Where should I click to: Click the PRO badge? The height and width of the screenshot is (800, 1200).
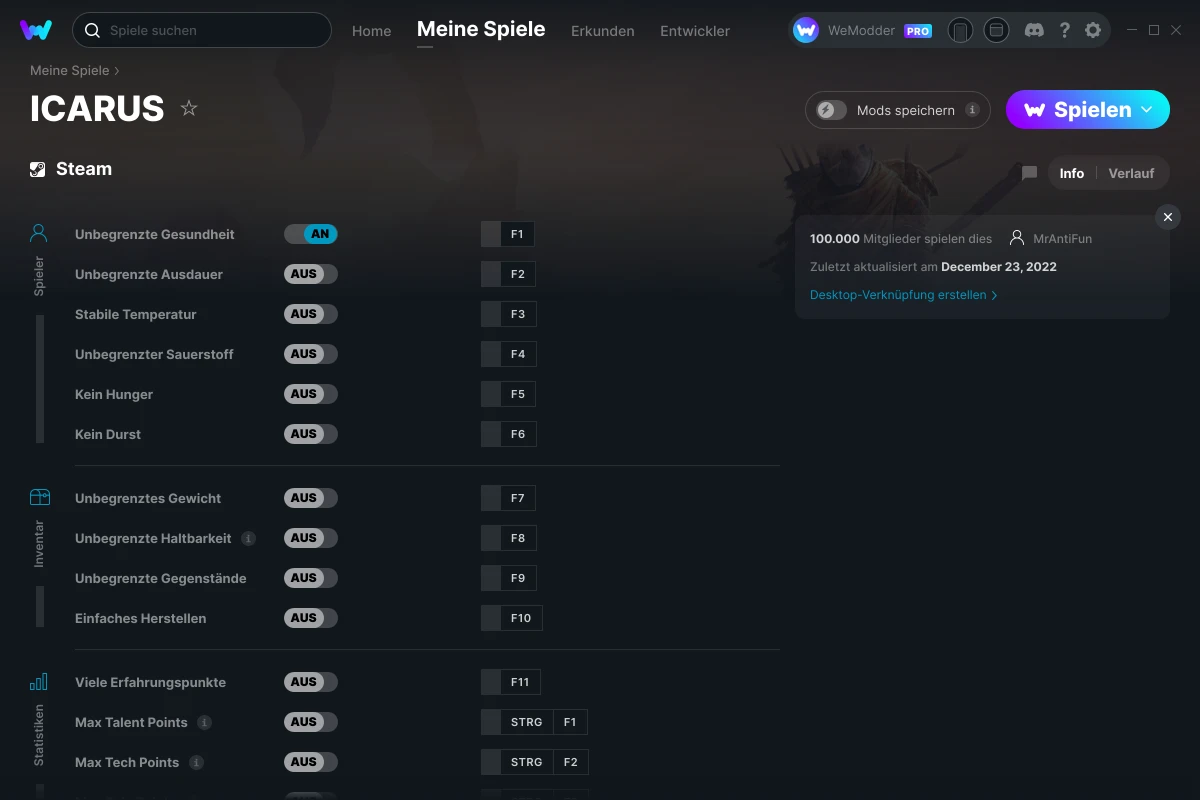point(918,31)
